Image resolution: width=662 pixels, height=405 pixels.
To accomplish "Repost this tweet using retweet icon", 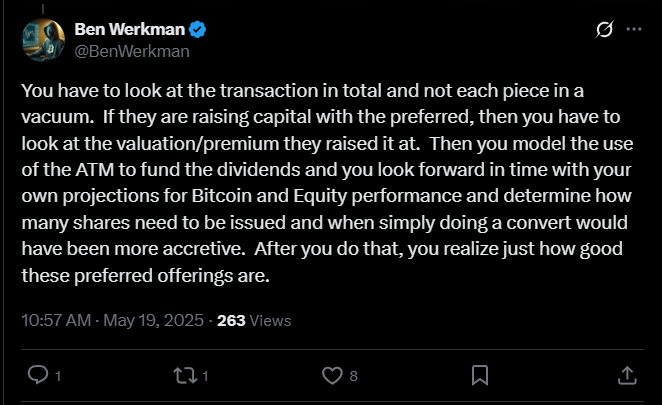I will pyautogui.click(x=184, y=375).
